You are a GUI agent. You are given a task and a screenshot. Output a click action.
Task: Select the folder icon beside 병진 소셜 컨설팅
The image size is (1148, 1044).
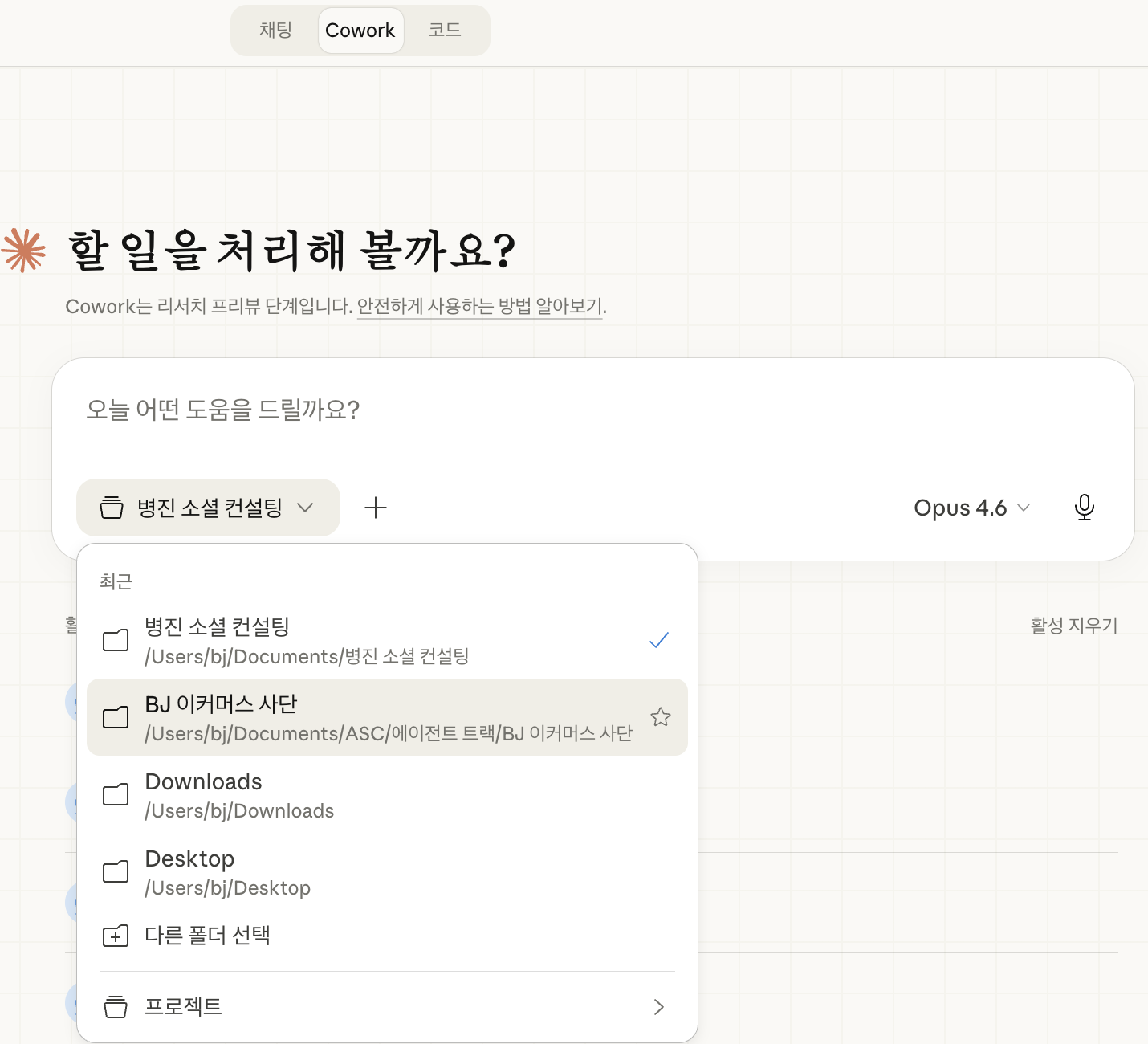point(116,640)
